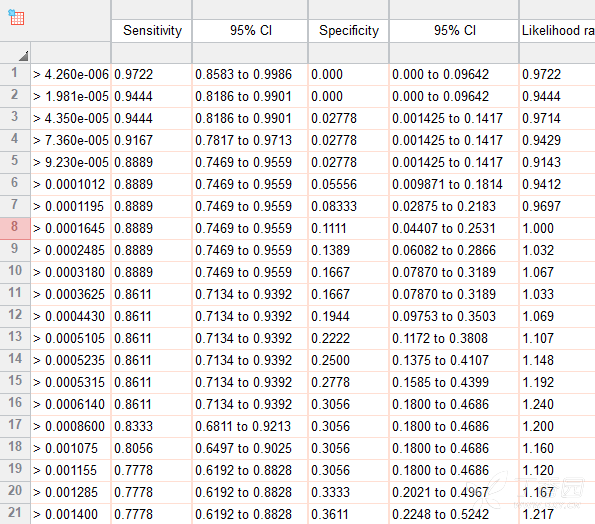
Task: Click likelihood ratio value 1.217
Action: [557, 515]
